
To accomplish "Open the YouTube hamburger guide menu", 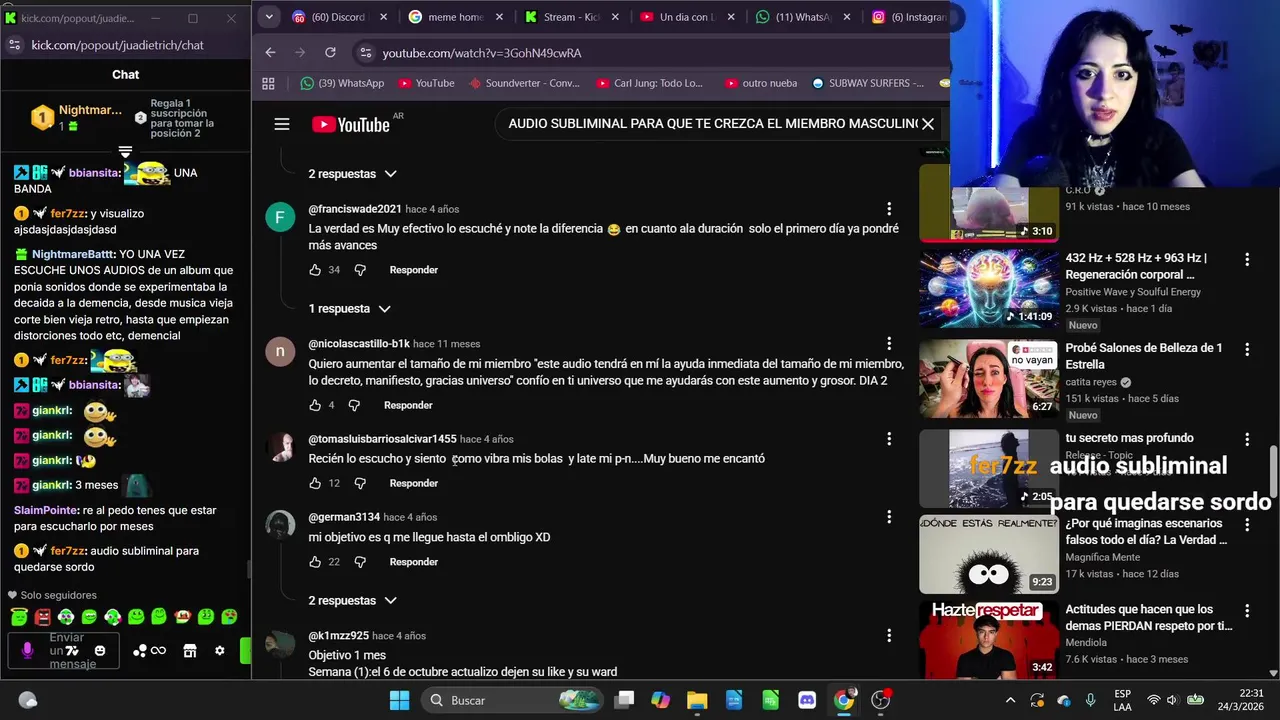I will coord(282,124).
